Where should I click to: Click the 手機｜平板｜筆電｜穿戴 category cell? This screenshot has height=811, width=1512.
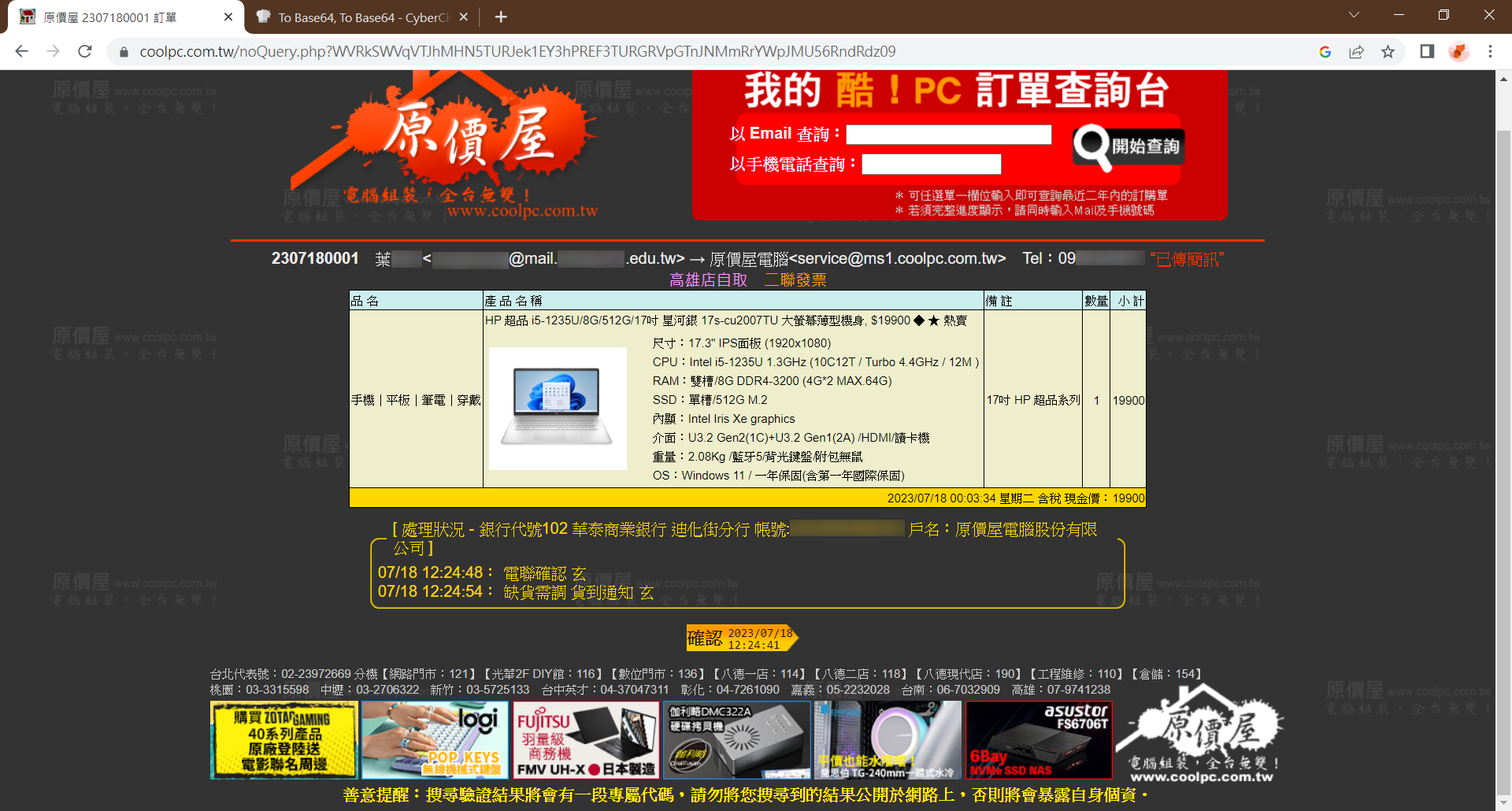click(x=416, y=400)
